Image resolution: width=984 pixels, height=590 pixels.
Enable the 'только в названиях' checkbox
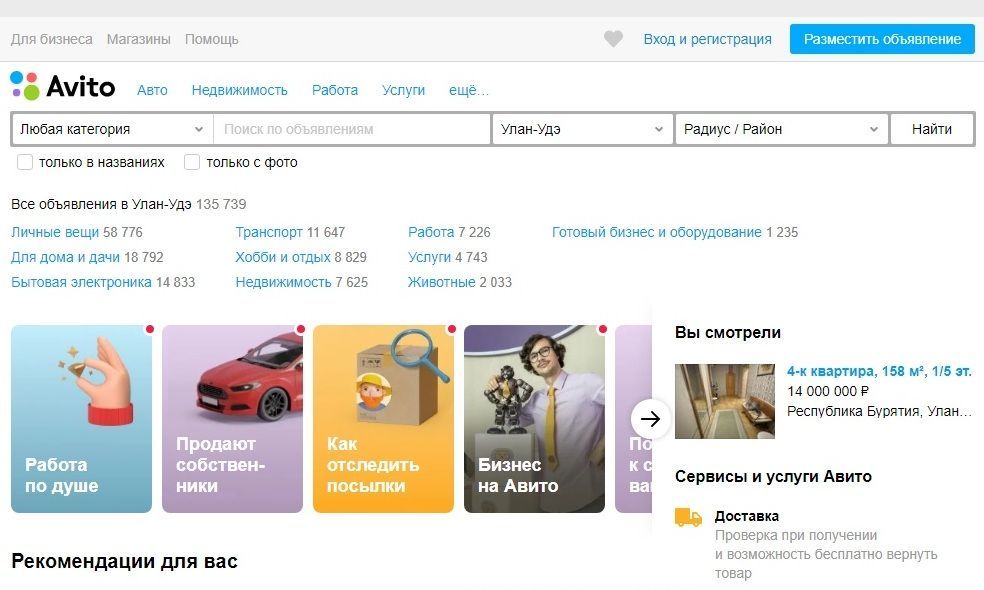point(25,162)
